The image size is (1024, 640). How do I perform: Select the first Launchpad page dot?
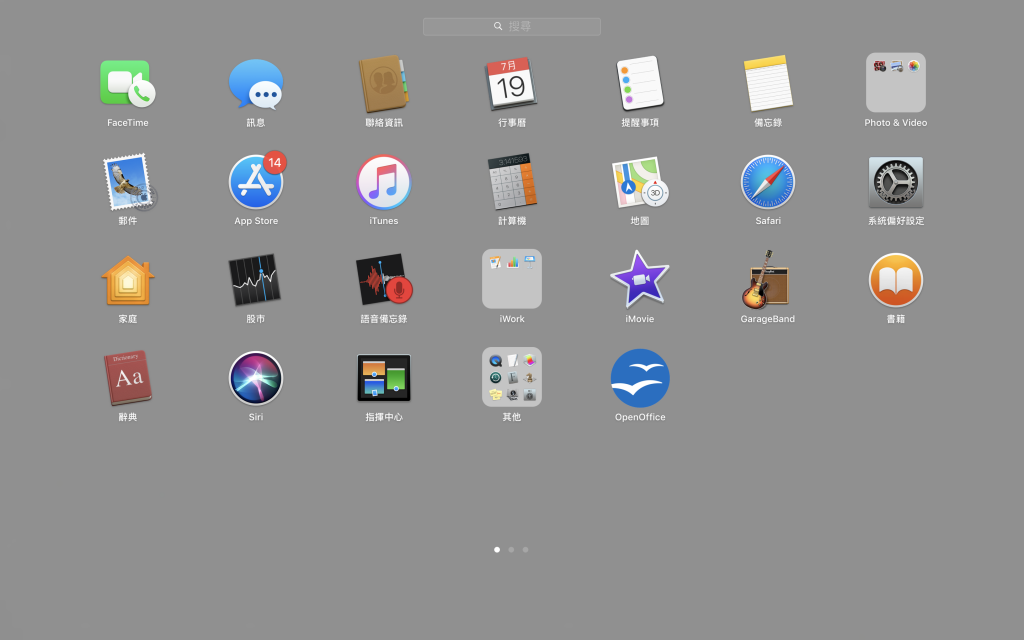497,550
